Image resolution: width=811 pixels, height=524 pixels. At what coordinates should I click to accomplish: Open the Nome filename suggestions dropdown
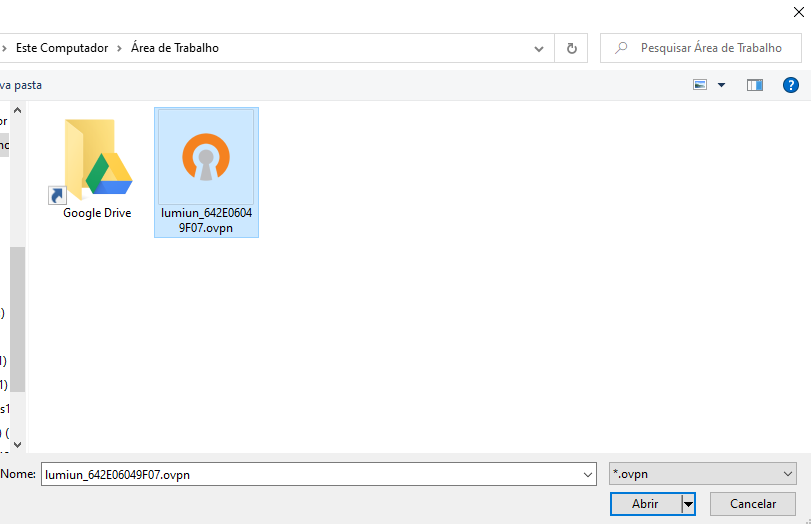coord(588,474)
